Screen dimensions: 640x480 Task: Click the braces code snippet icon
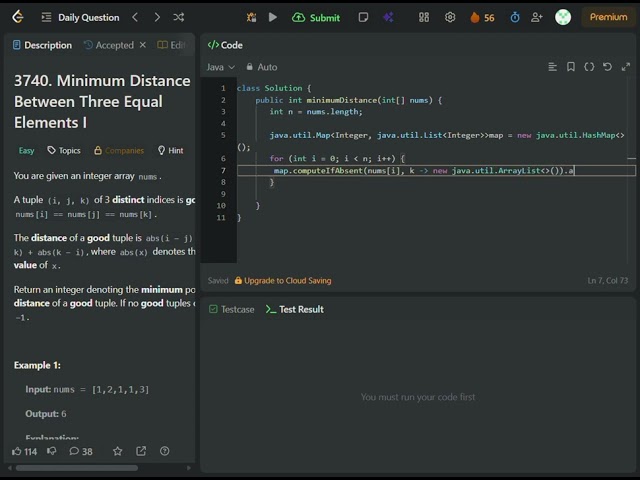coord(589,67)
